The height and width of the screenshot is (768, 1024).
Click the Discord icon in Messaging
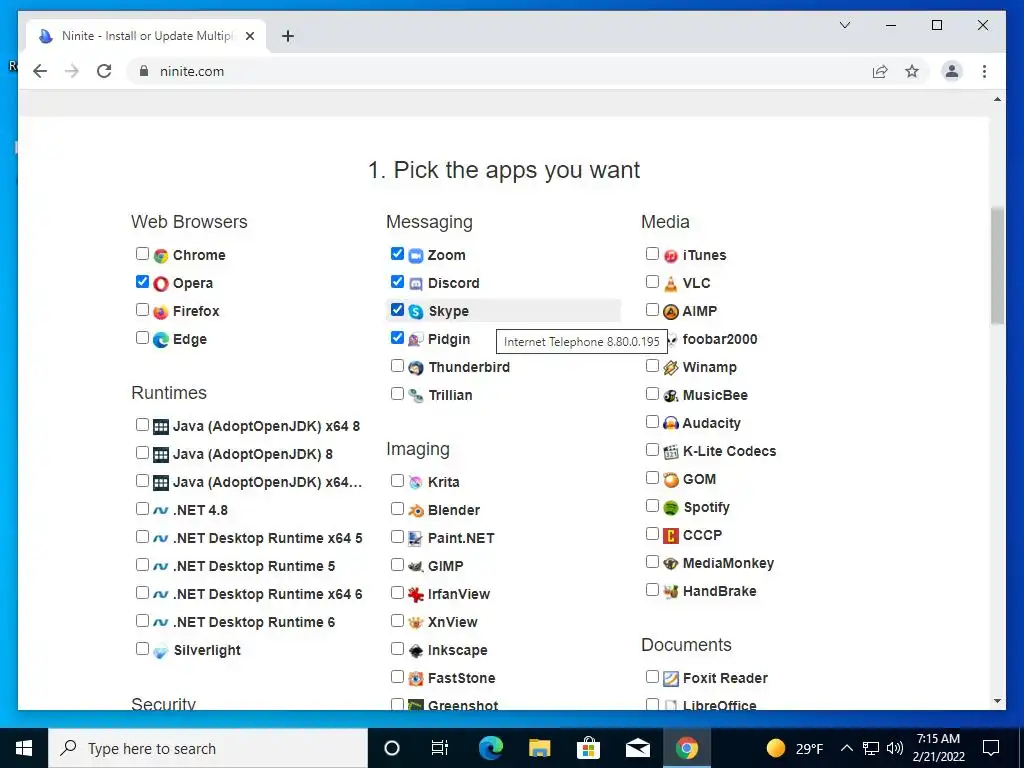(x=416, y=283)
